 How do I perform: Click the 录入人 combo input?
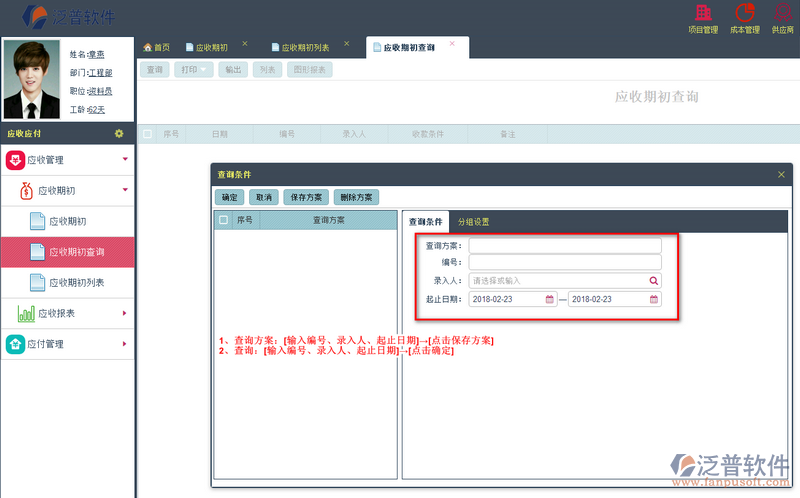pyautogui.click(x=565, y=281)
